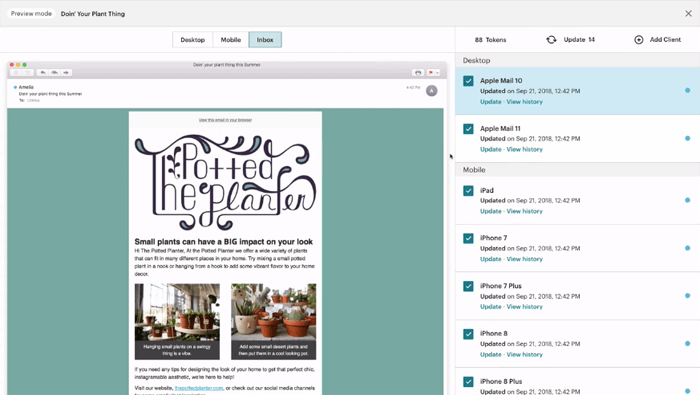
Task: Click the 'Small plants can have a BIG impact' headline
Action: [224, 241]
